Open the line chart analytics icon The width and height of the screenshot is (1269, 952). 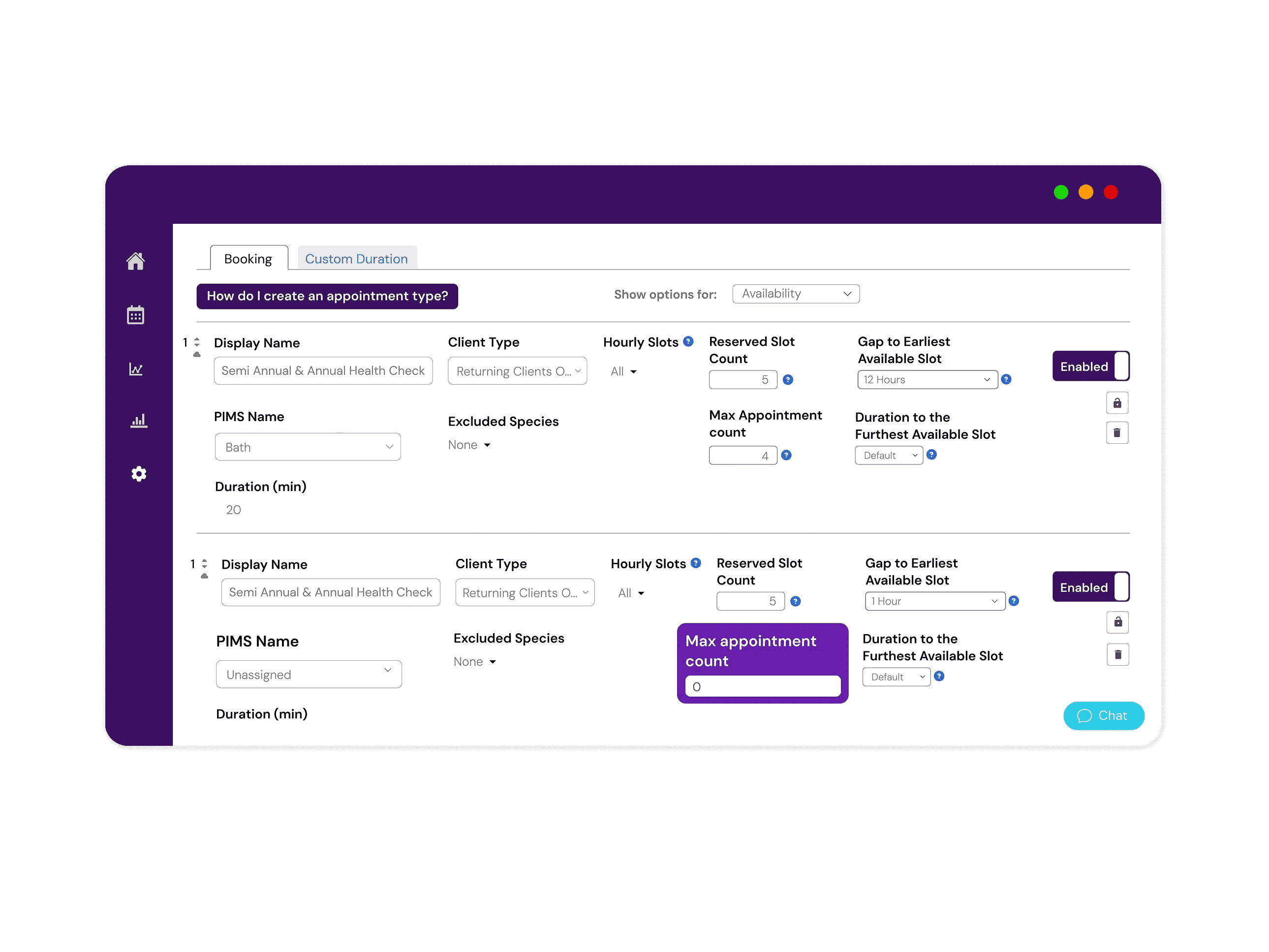136,369
